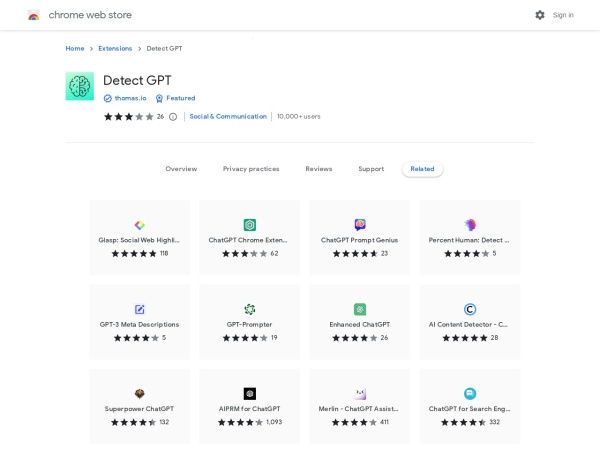The height and width of the screenshot is (450, 600).
Task: Click the Sign in link
Action: pyautogui.click(x=563, y=15)
